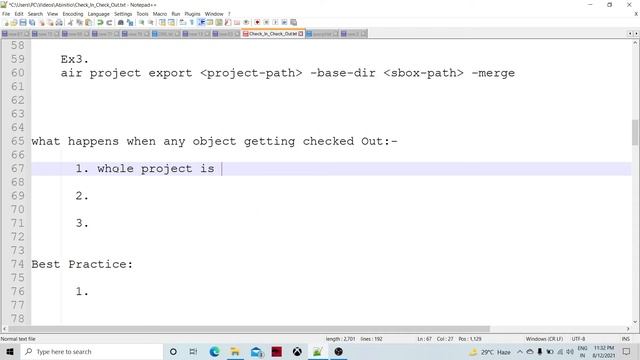The width and height of the screenshot is (640, 360).
Task: Toggle the indent guide button
Action: (201, 22)
